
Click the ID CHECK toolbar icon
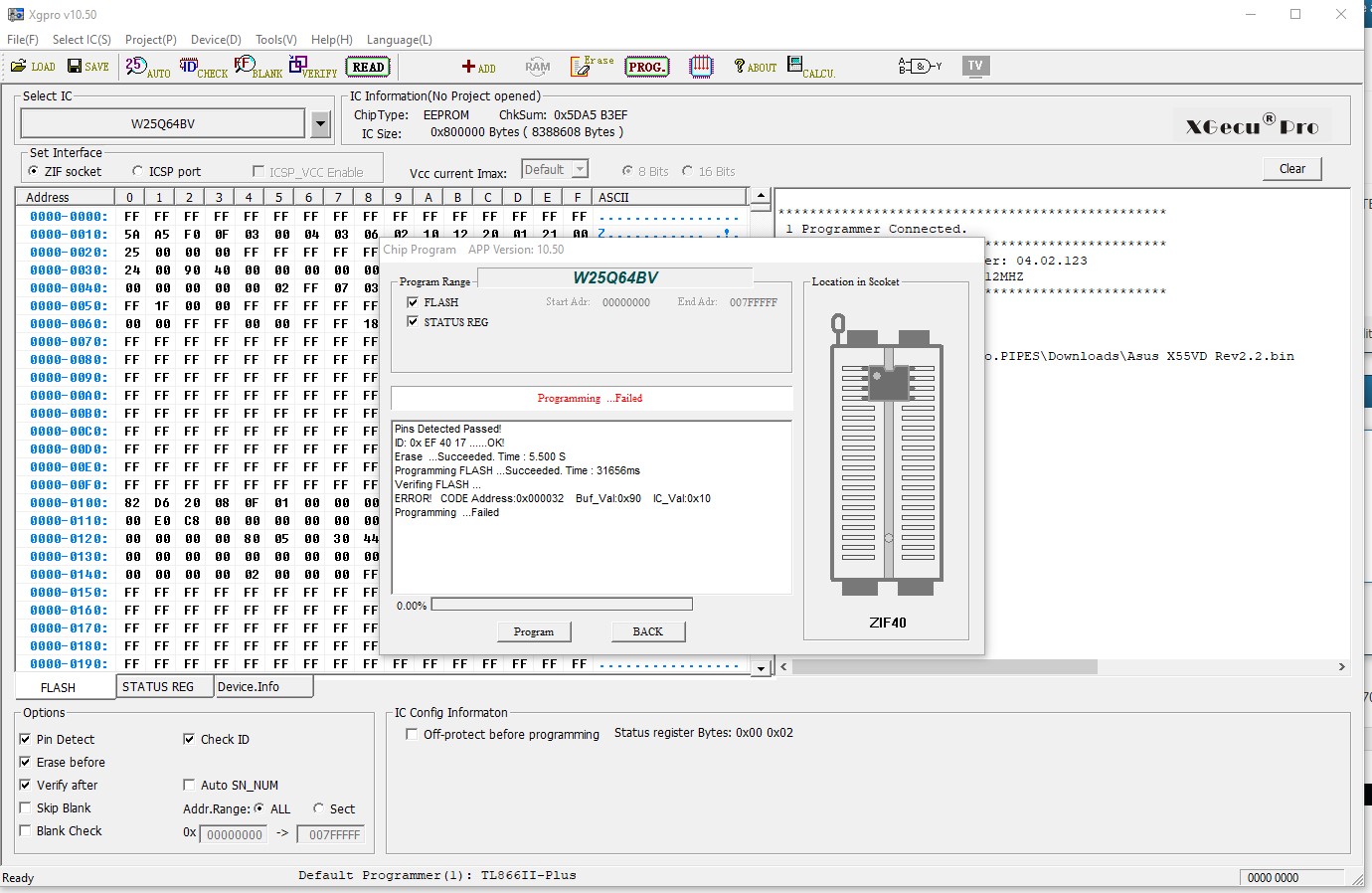point(203,68)
